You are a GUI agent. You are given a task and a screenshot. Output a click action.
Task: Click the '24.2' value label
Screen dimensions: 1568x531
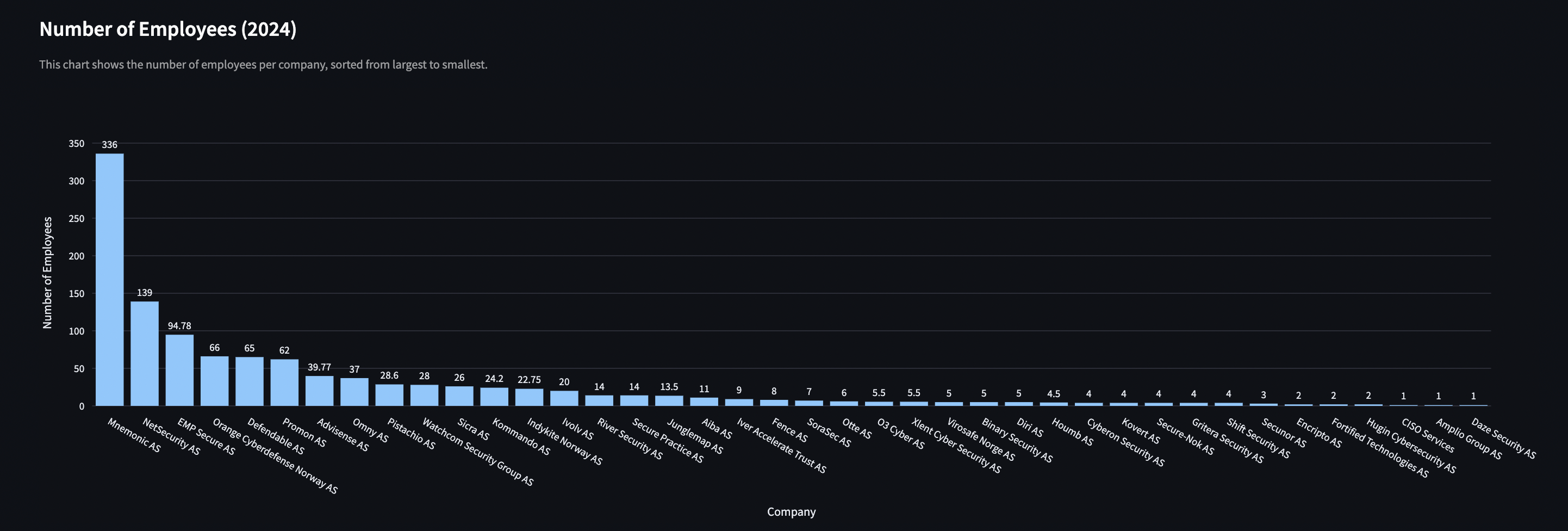(494, 379)
